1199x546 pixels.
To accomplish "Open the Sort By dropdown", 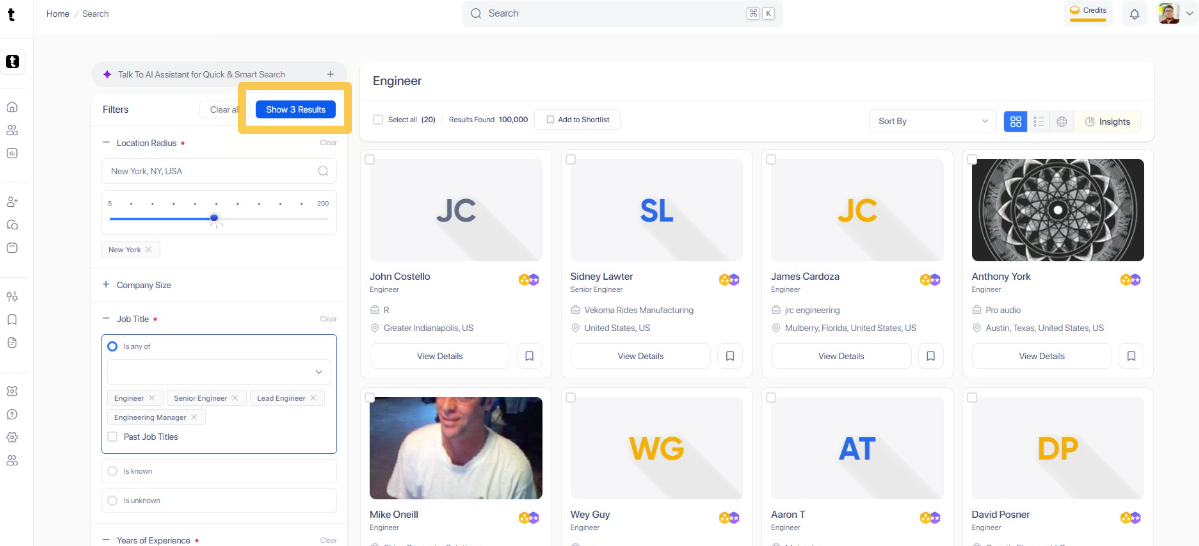I will pos(933,121).
